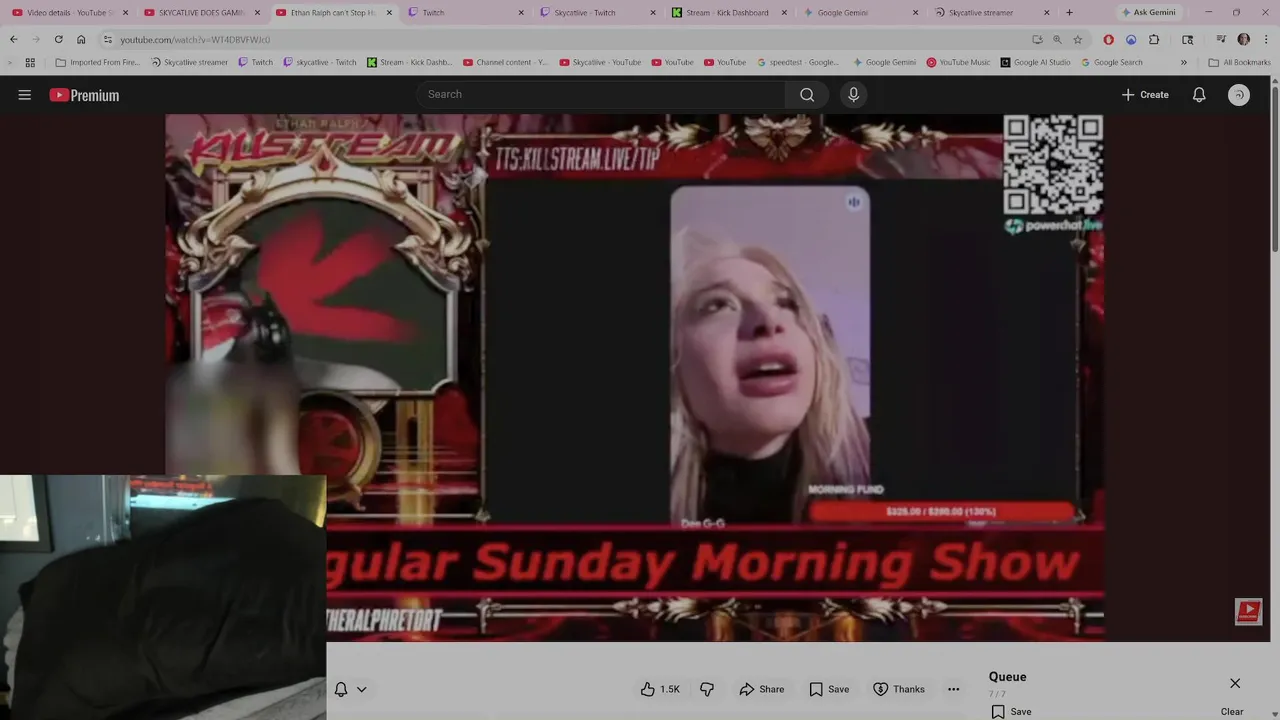Close the Queue panel

tap(1235, 683)
